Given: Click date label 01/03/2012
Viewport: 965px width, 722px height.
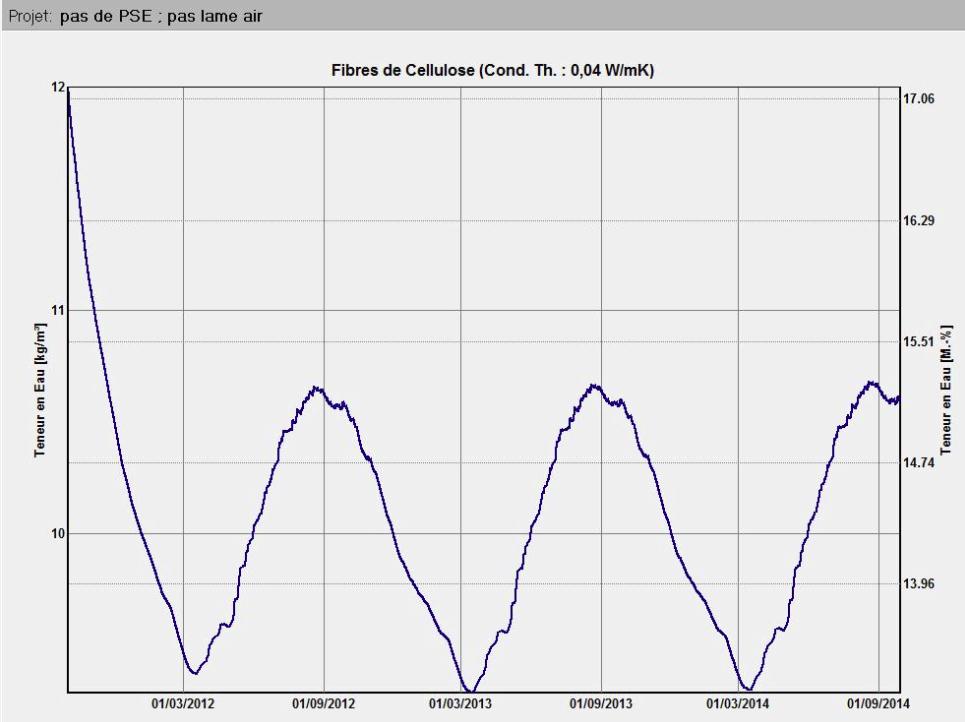Looking at the screenshot, I should pos(183,704).
